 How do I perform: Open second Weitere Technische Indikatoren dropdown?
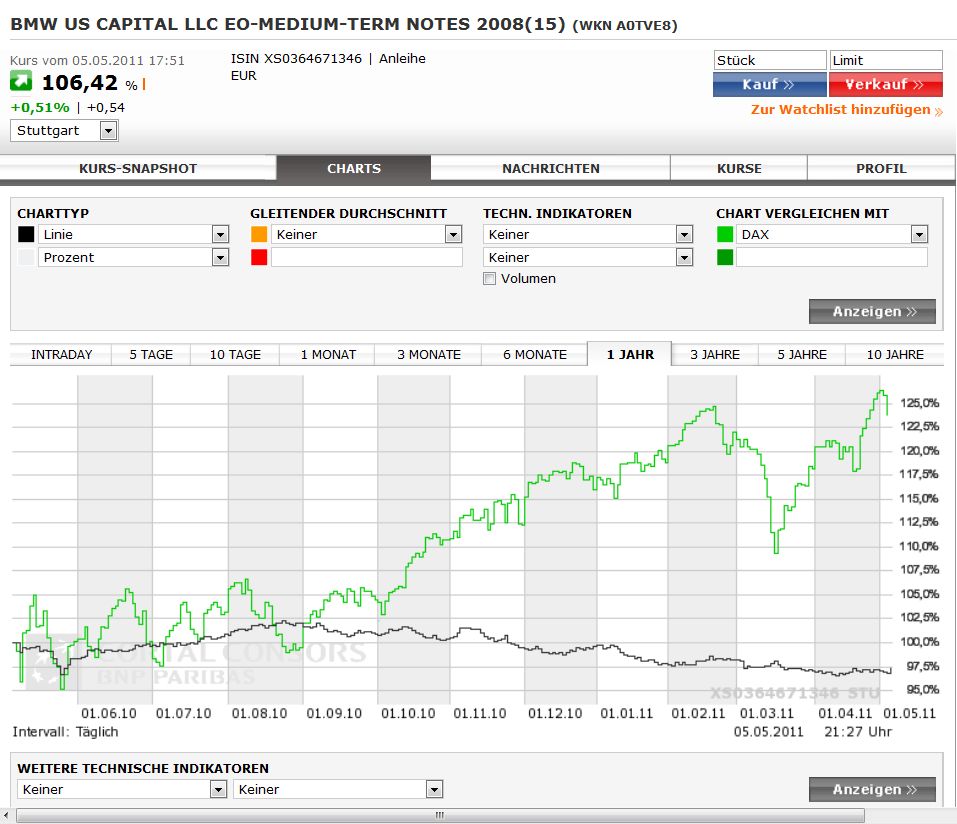point(338,789)
